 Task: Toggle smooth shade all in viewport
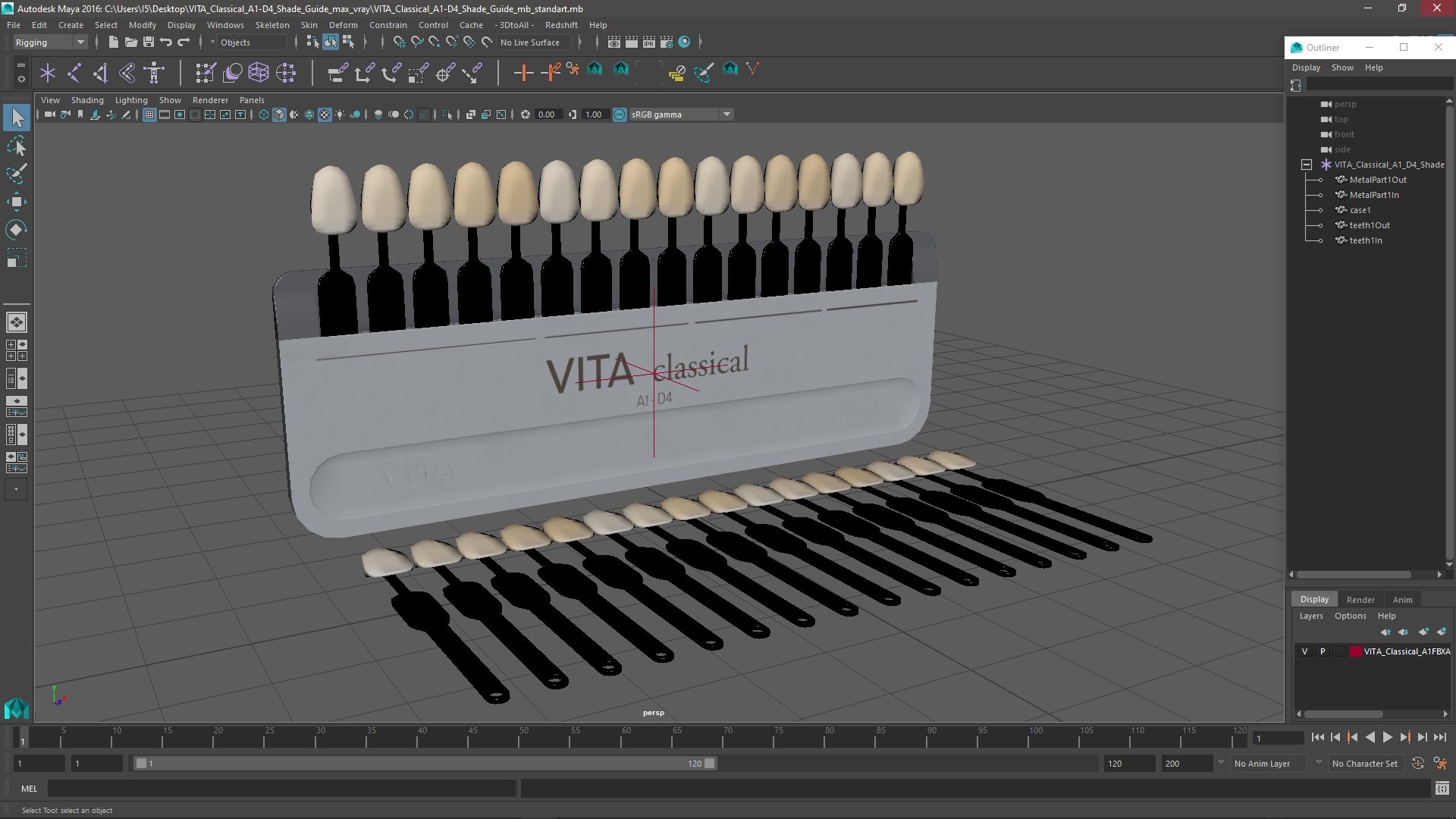[x=279, y=115]
